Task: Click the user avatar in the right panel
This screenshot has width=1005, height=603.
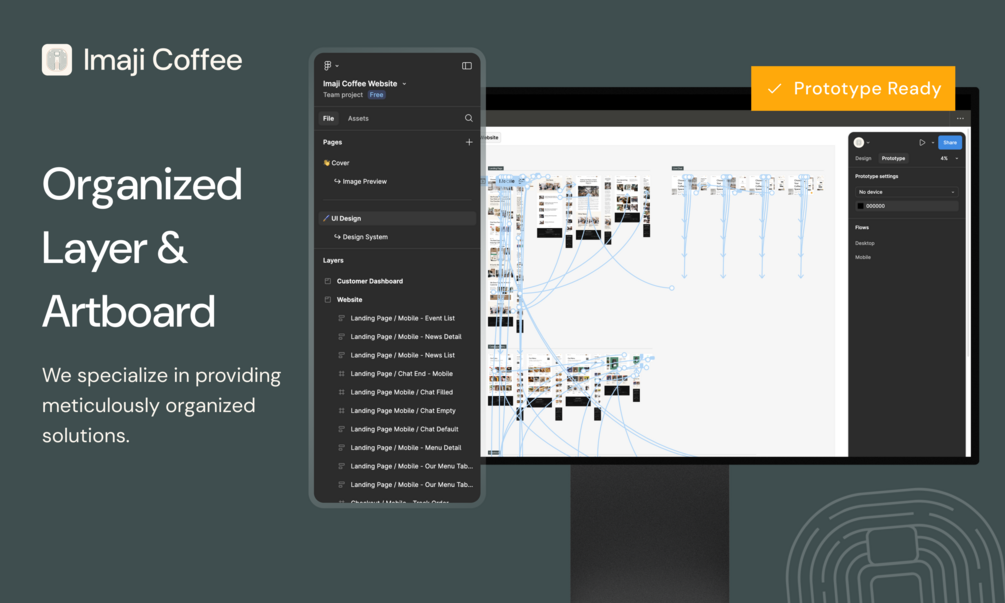Action: coord(859,142)
